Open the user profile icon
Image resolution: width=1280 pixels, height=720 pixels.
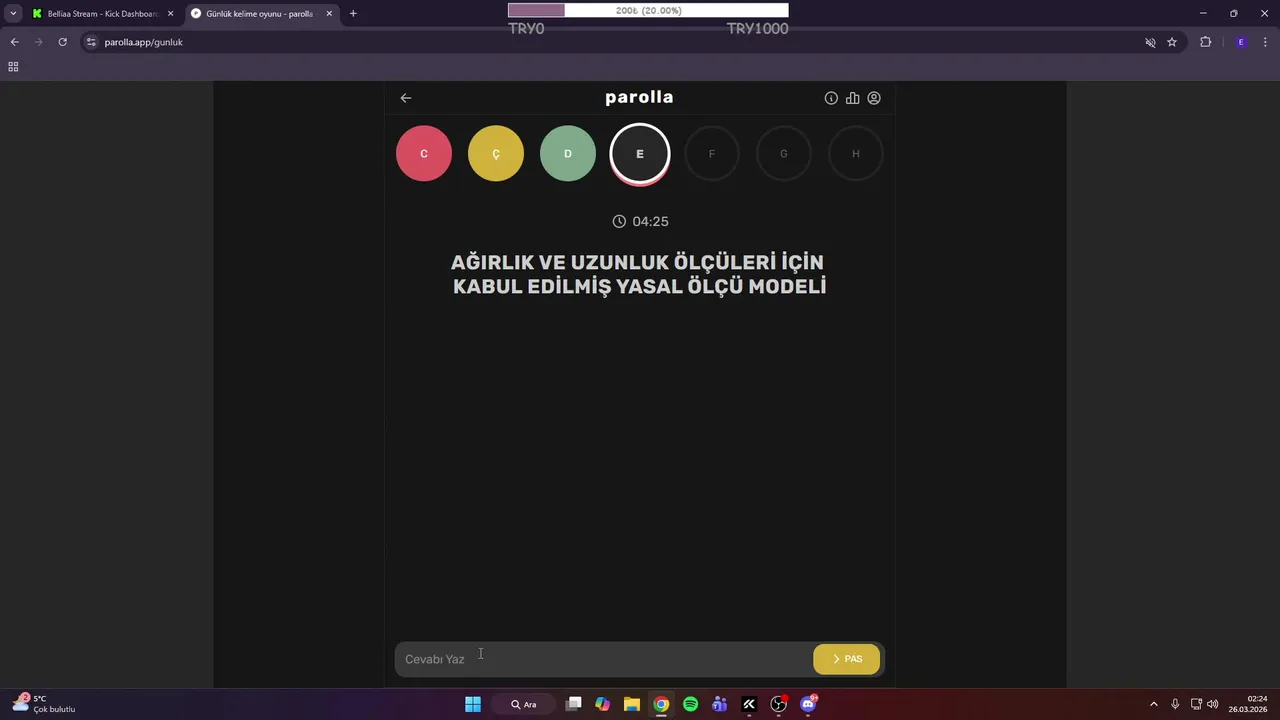874,98
